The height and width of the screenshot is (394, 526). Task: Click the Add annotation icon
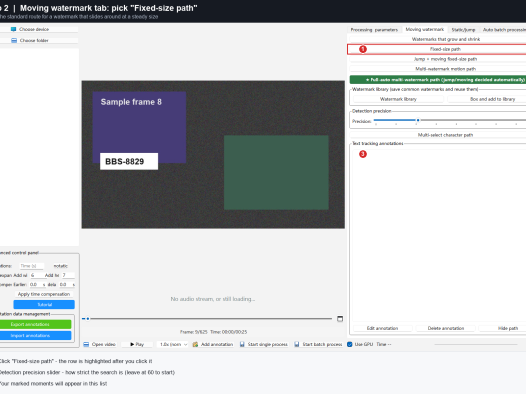[195, 344]
